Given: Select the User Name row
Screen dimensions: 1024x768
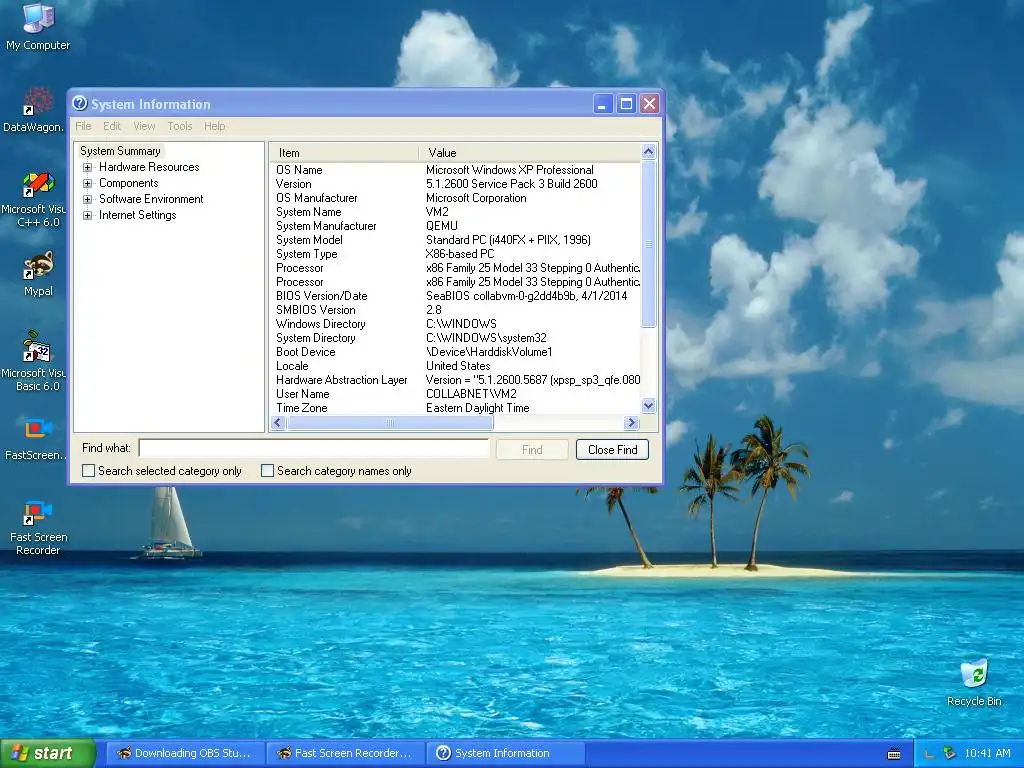Looking at the screenshot, I should pyautogui.click(x=455, y=394).
